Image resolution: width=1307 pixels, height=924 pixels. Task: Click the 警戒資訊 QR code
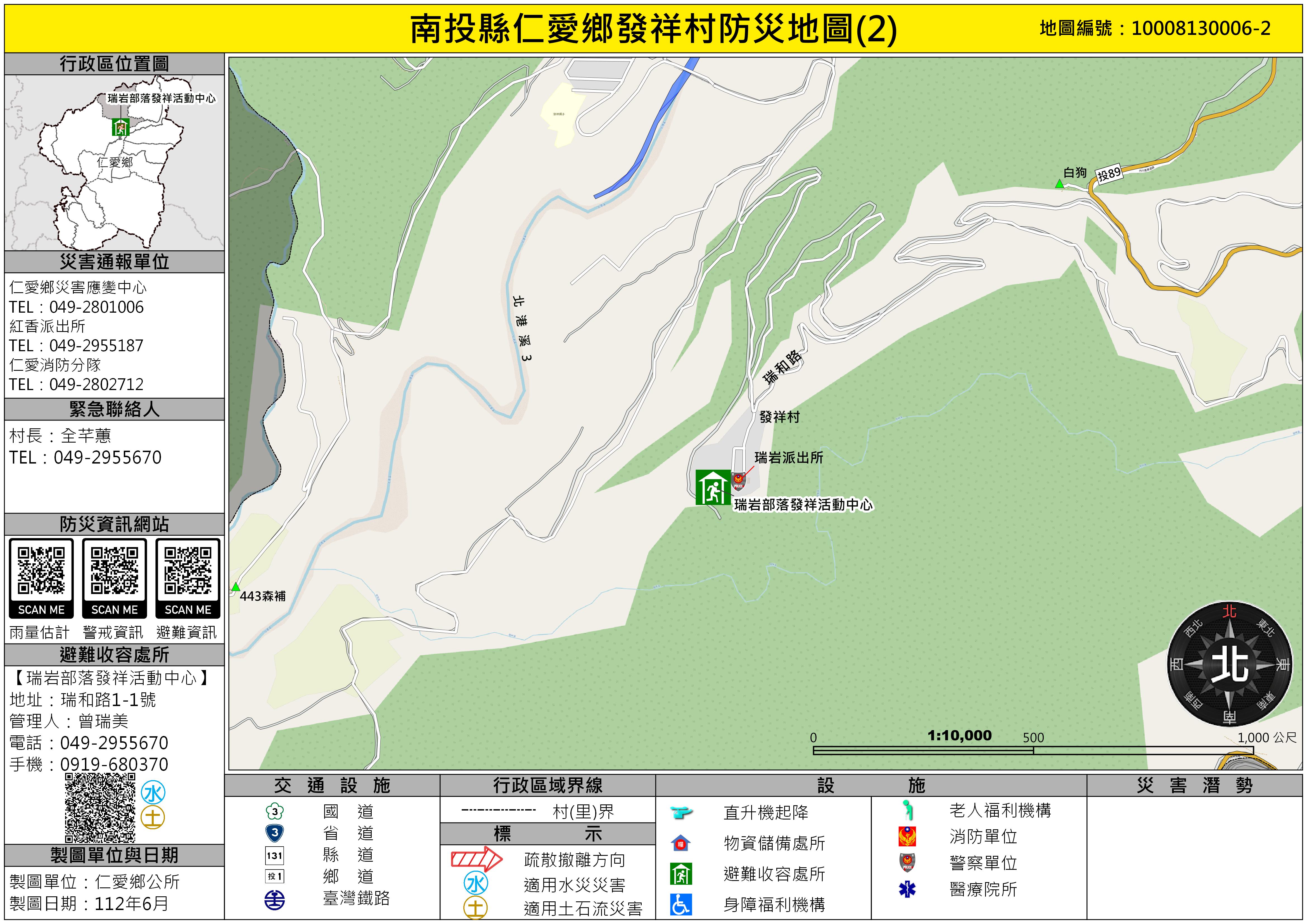[114, 571]
